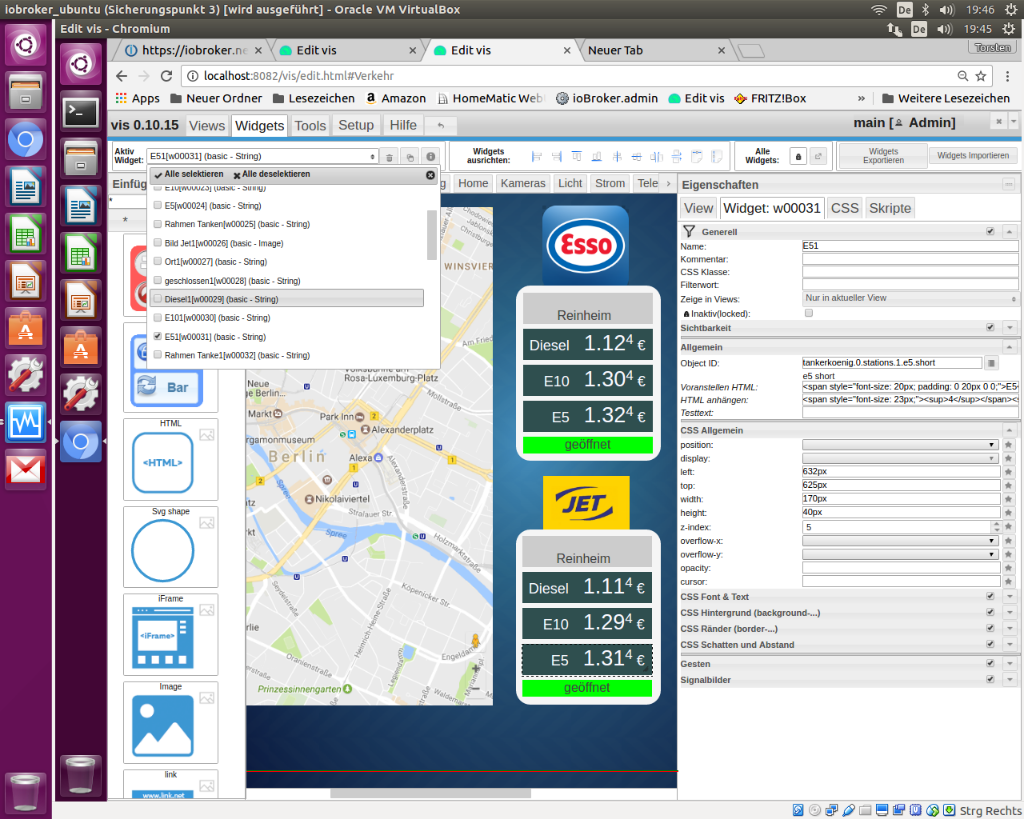The width and height of the screenshot is (1024, 819).
Task: Open the Object ID selector button
Action: coord(991,363)
